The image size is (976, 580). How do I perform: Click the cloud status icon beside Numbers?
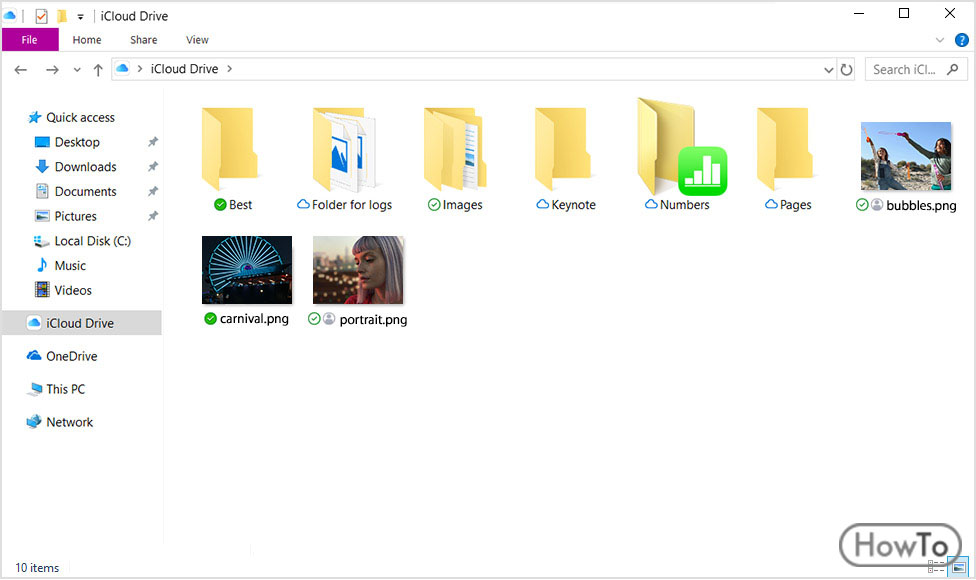pos(651,204)
